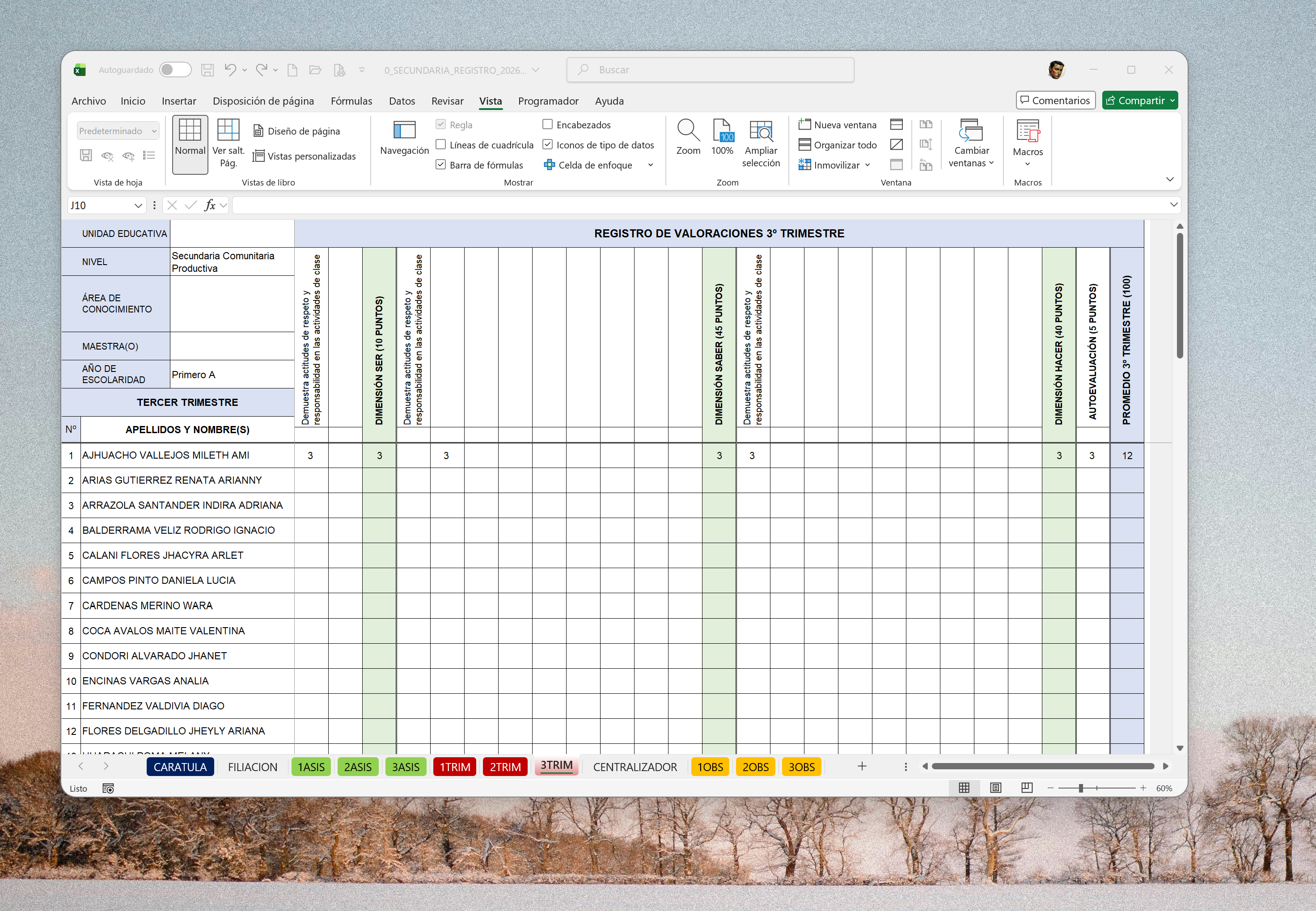Open the Fórmulas ribbon tab

point(351,101)
